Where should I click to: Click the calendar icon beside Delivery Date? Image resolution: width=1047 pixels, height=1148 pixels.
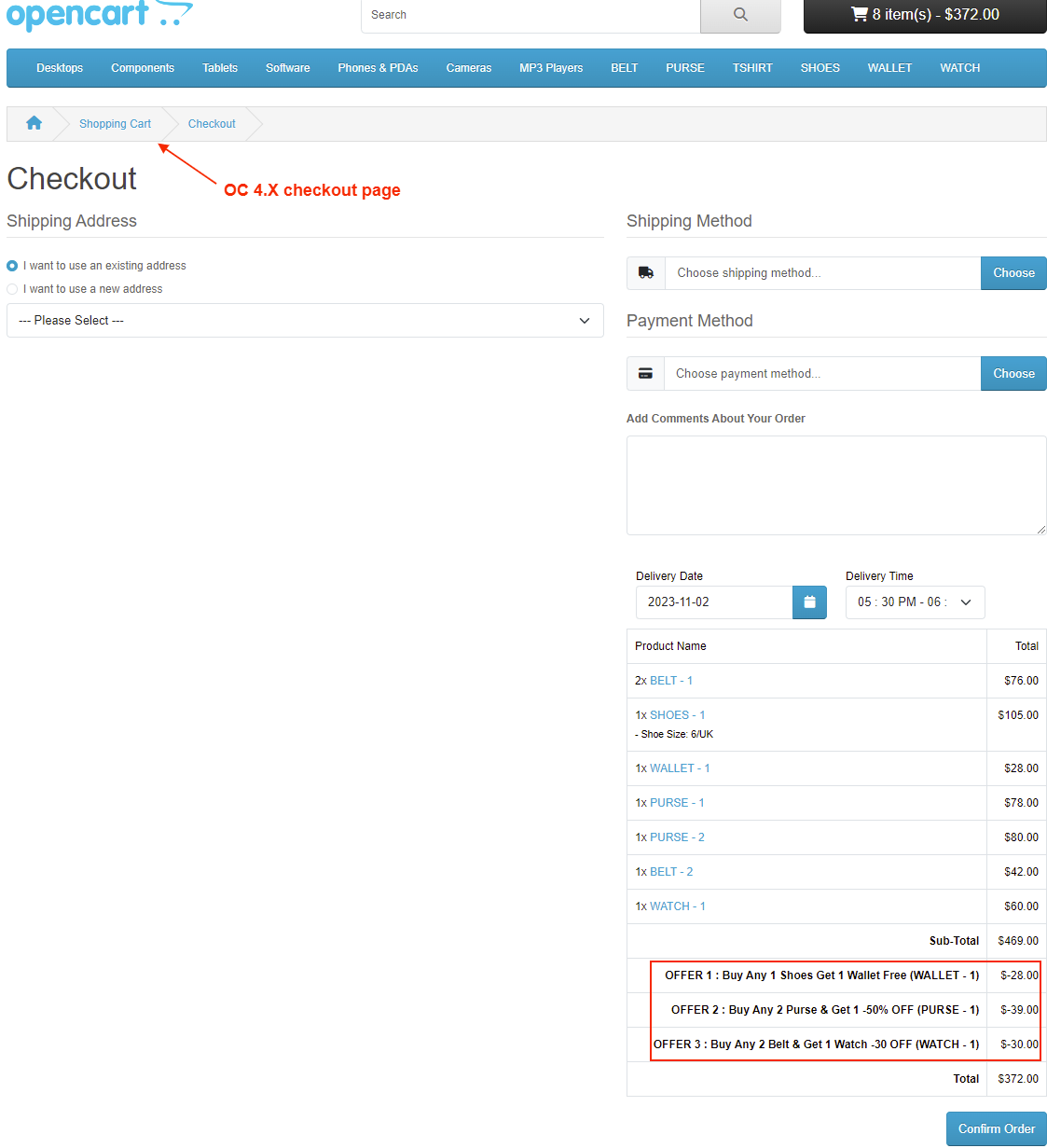tap(809, 602)
